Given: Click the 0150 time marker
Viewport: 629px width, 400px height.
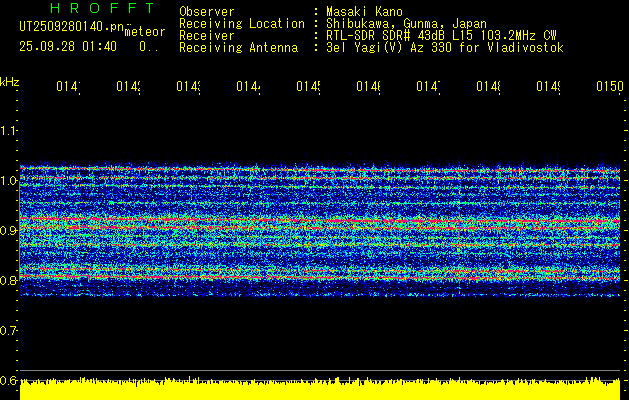Looking at the screenshot, I should [609, 87].
